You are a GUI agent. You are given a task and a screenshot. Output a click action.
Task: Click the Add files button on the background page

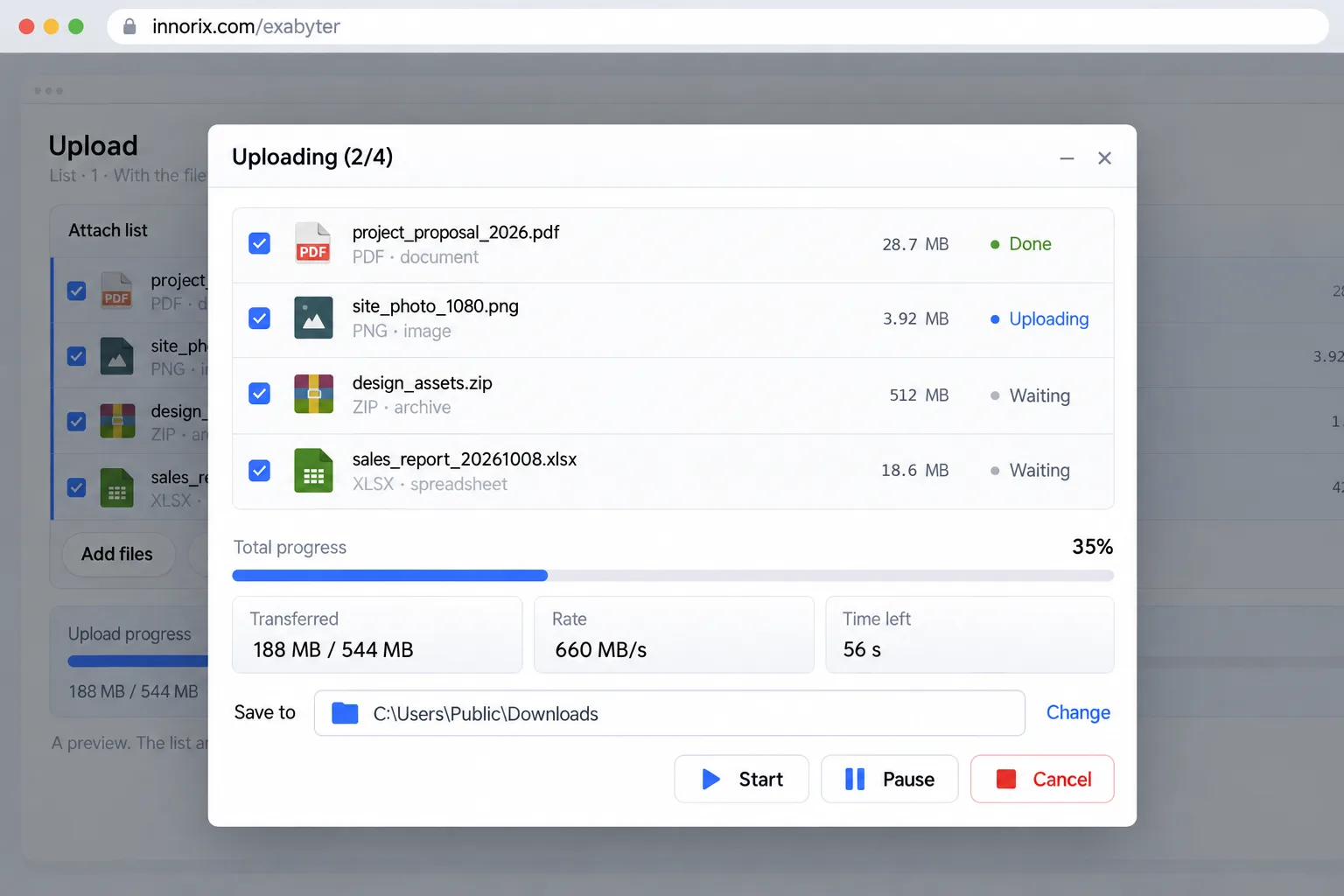click(117, 554)
